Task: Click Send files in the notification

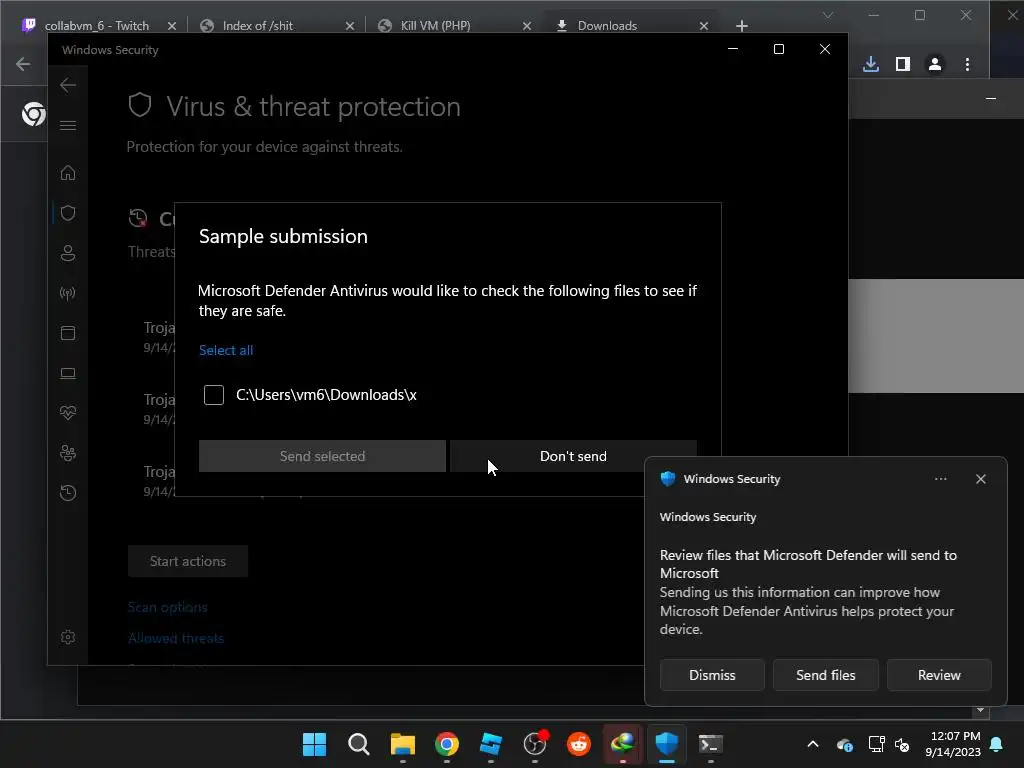Action: (825, 675)
